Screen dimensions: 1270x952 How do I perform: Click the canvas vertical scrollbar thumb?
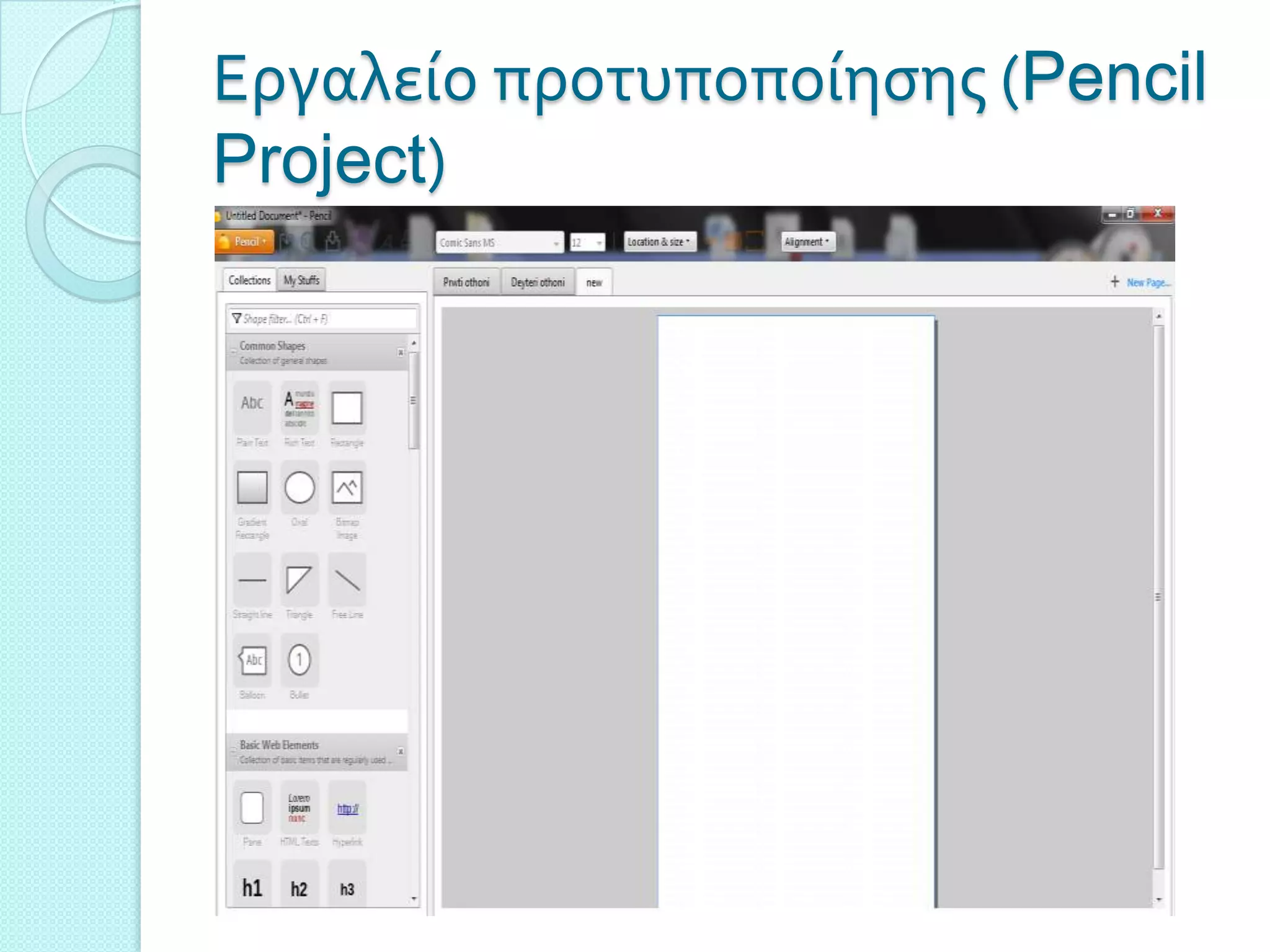[x=1158, y=597]
